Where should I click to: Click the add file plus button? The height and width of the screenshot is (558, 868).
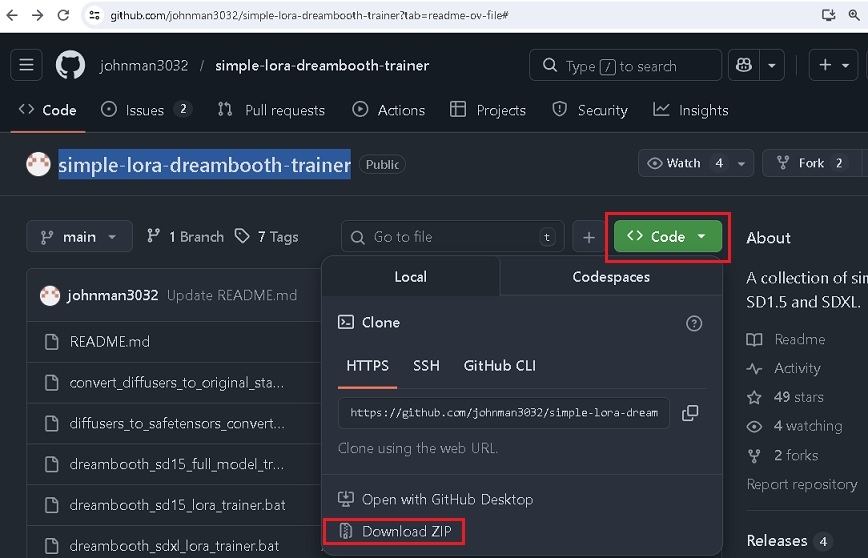589,237
